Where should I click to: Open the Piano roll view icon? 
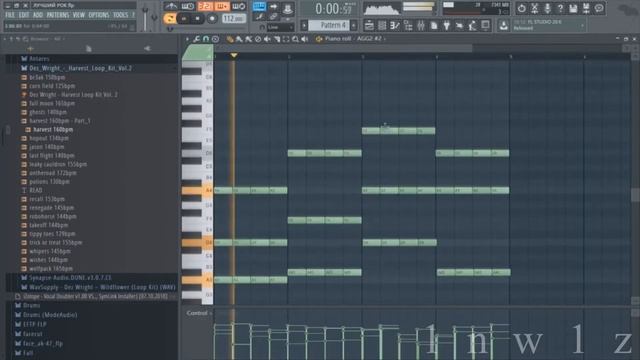[395, 26]
